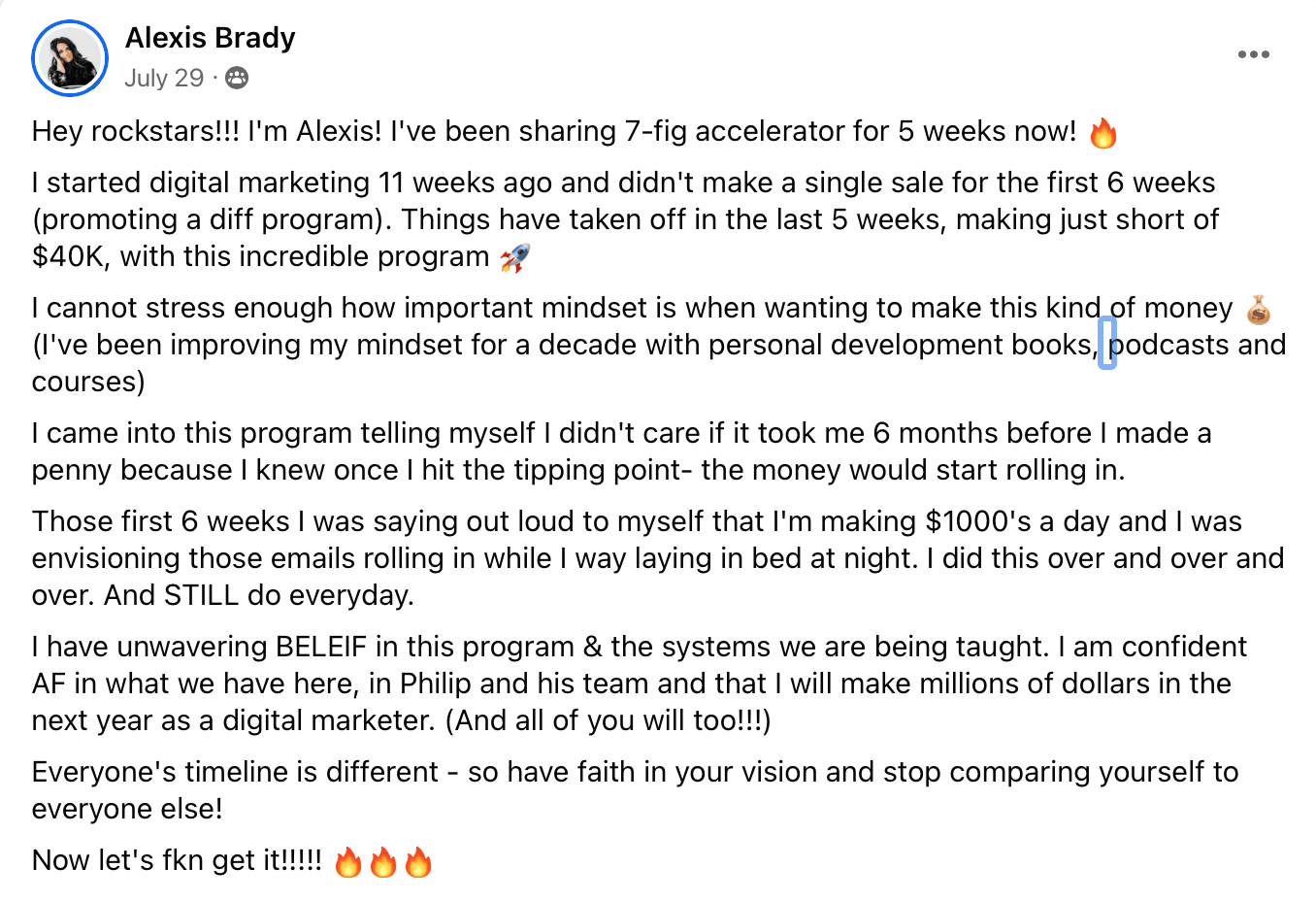1316x901 pixels.
Task: Click Alexis Brady's profile picture
Action: [70, 58]
